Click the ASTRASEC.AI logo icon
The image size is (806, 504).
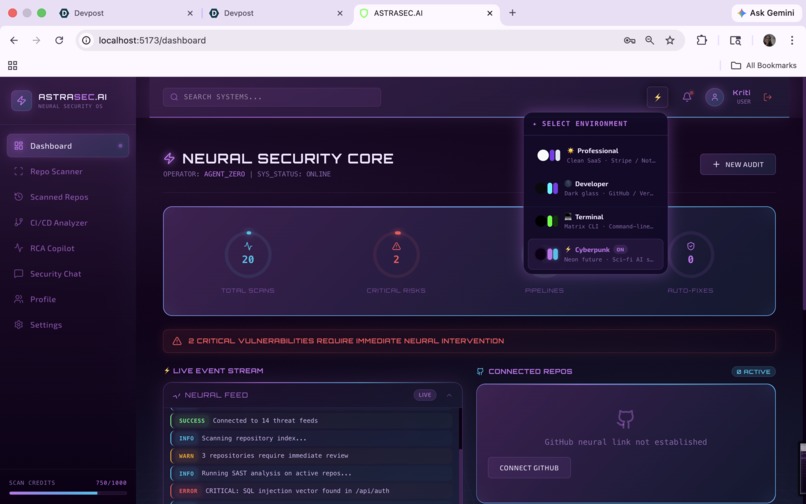(21, 100)
